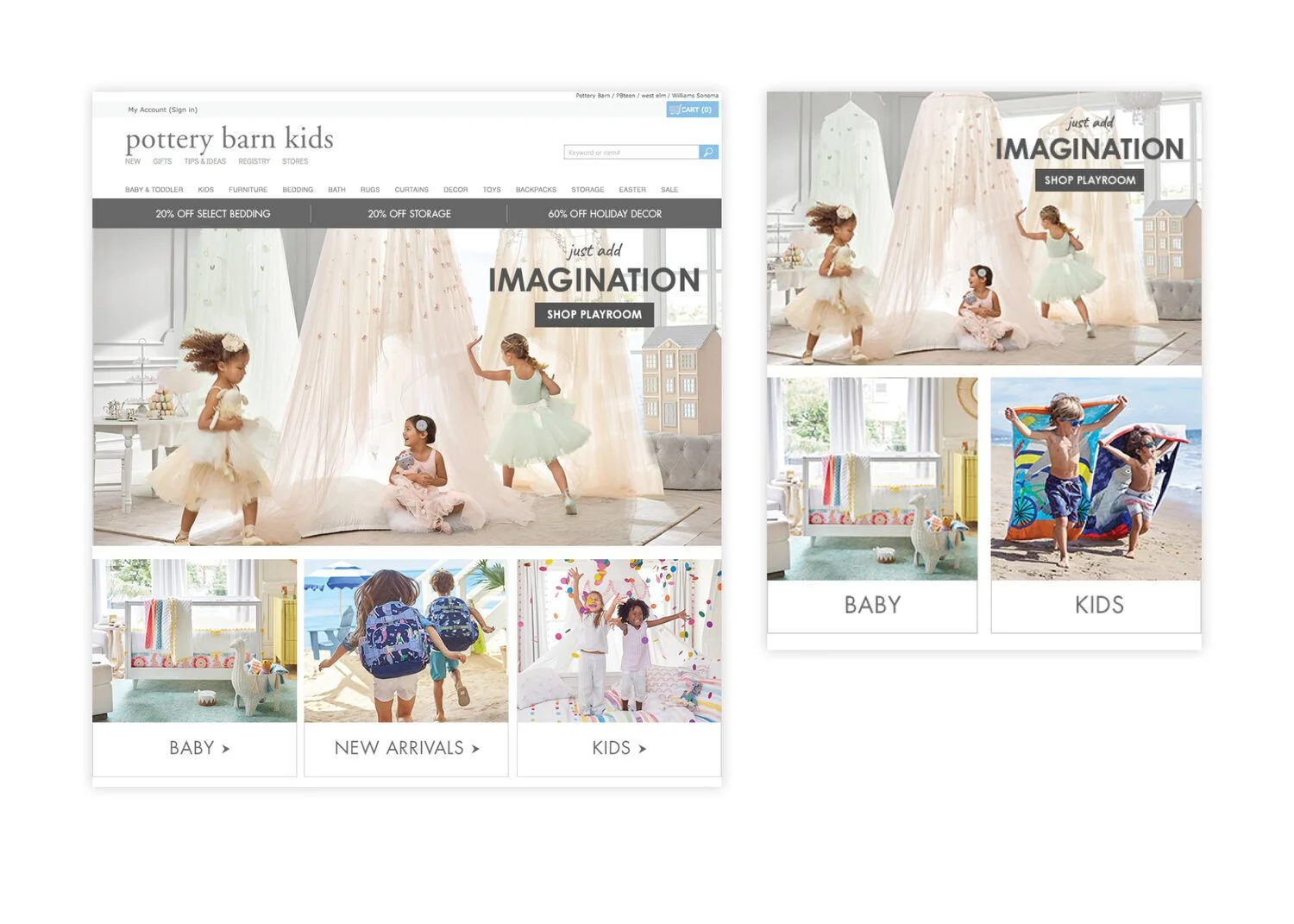Select STORAGE in navigation
The width and height of the screenshot is (1294, 924).
click(587, 190)
